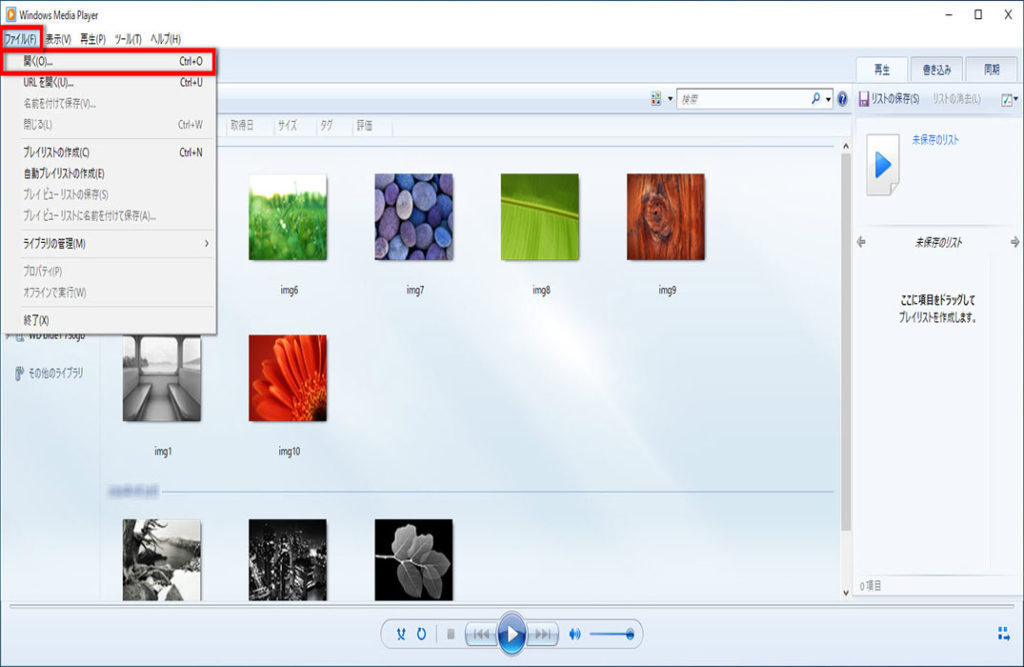
Task: Switch to the 書き込み burn tab
Action: coord(936,70)
